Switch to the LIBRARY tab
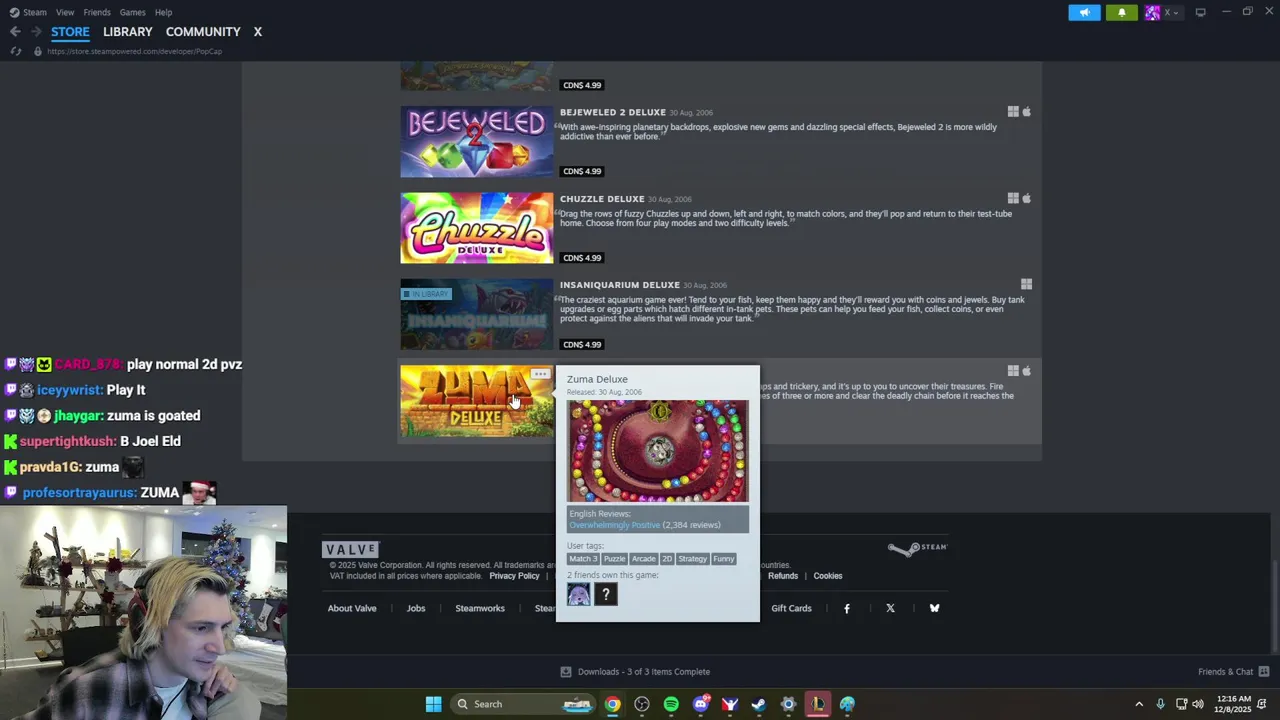The image size is (1280, 720). [x=128, y=32]
